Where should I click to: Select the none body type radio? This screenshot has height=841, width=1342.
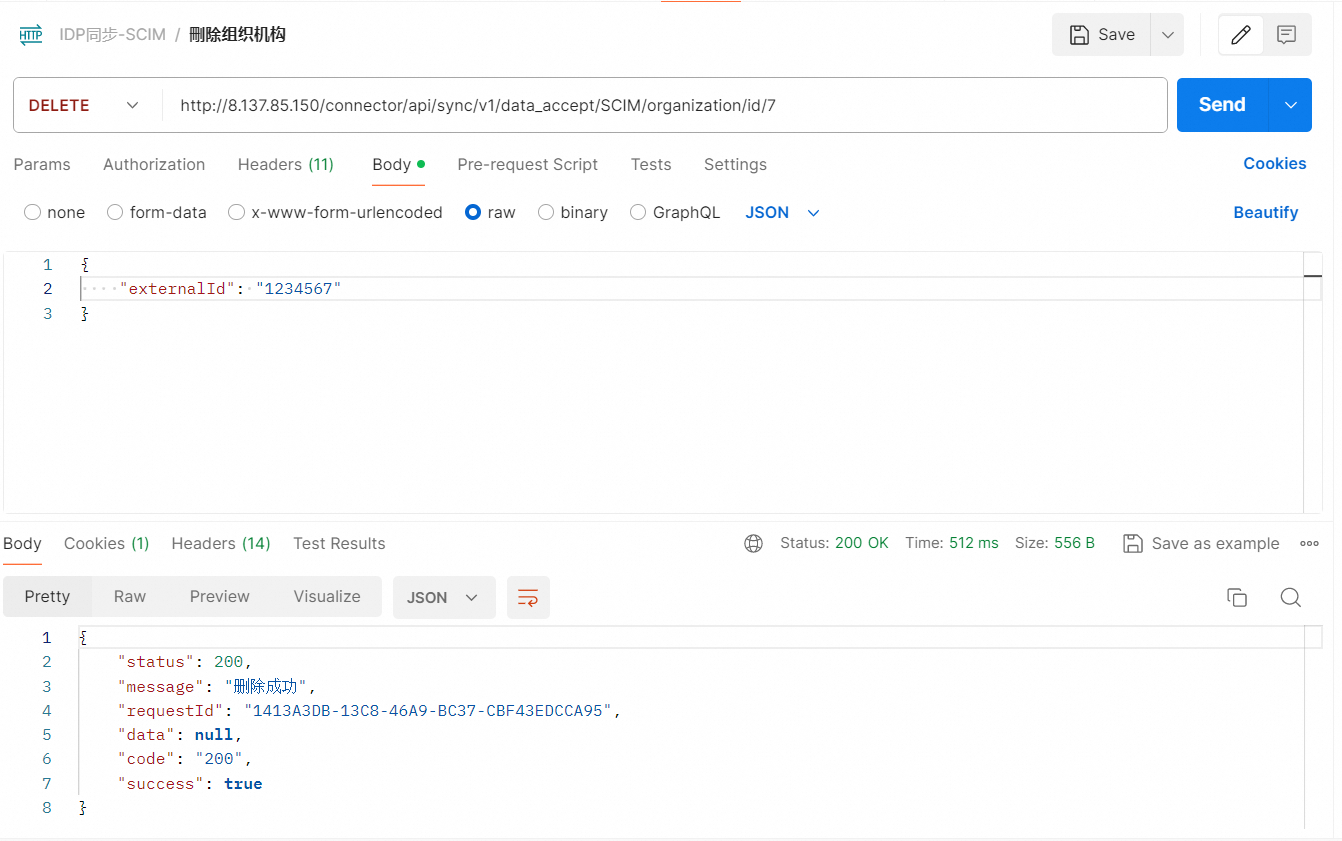click(33, 212)
